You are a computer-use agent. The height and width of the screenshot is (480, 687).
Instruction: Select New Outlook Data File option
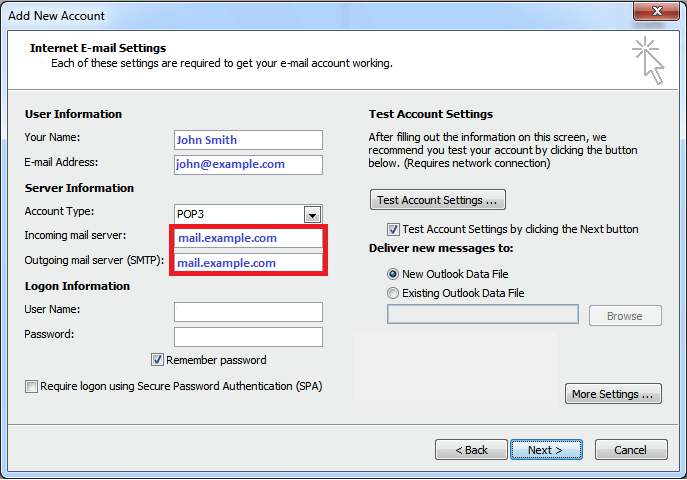point(393,274)
